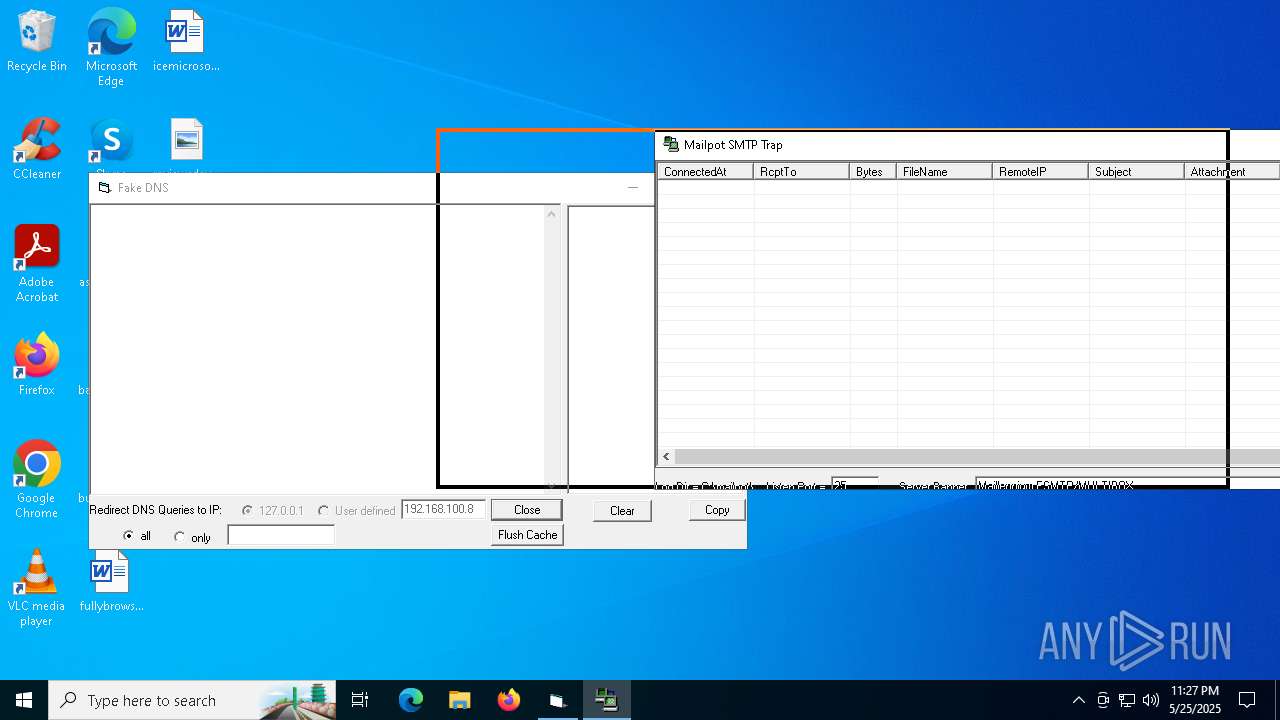Launch CCleaner from the desktop

pos(37,150)
